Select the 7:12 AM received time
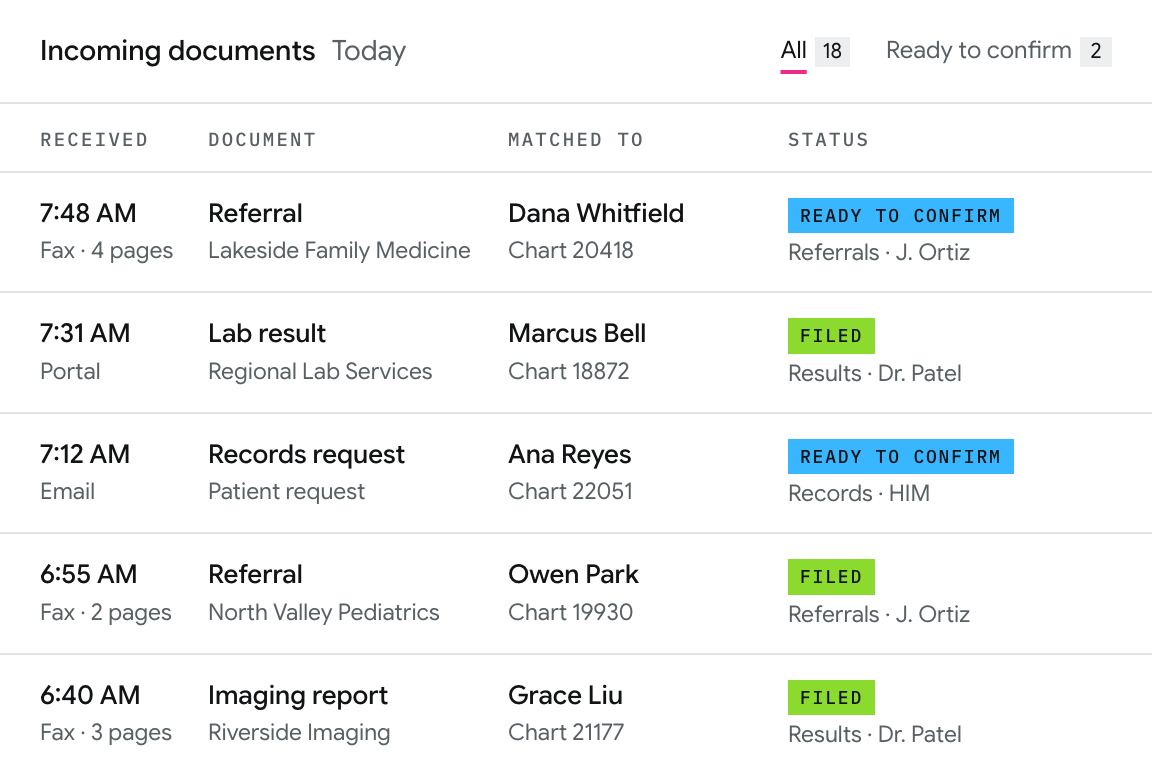Screen dimensions: 1152x768 click(x=85, y=454)
